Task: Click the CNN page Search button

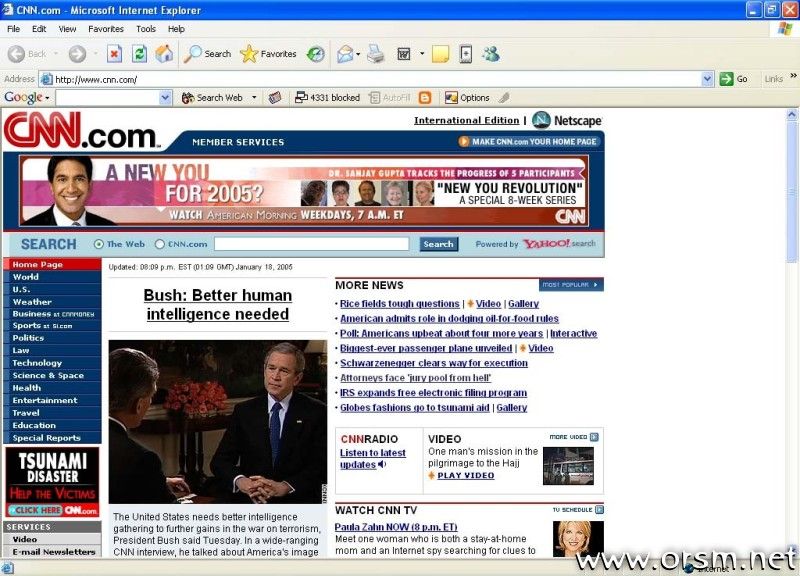Action: point(438,244)
